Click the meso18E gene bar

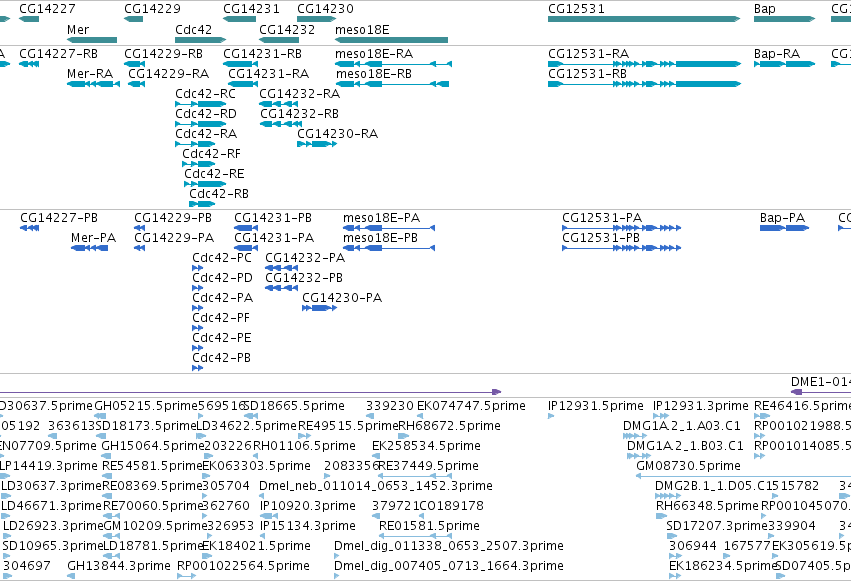pos(391,40)
